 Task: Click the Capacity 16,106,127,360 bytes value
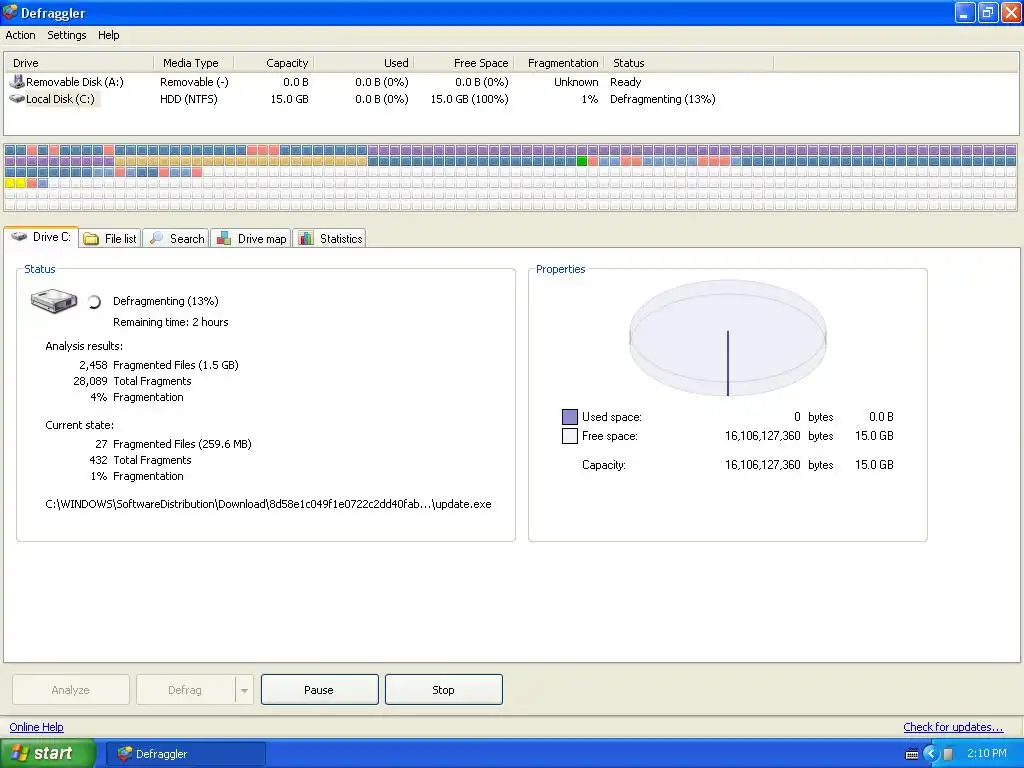coord(778,465)
